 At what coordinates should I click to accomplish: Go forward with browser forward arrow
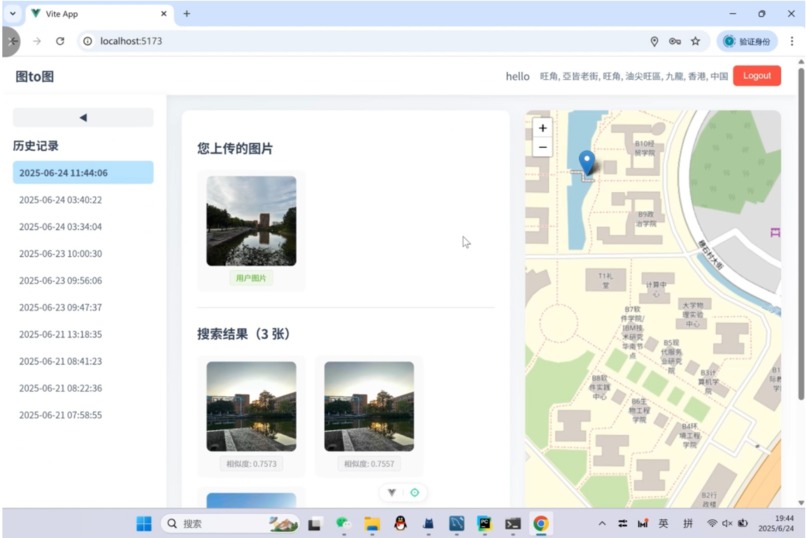(x=36, y=41)
